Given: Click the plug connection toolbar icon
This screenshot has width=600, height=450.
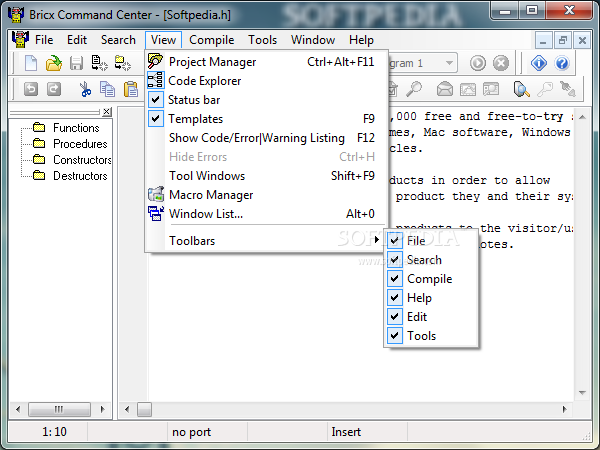Looking at the screenshot, I should point(568,89).
